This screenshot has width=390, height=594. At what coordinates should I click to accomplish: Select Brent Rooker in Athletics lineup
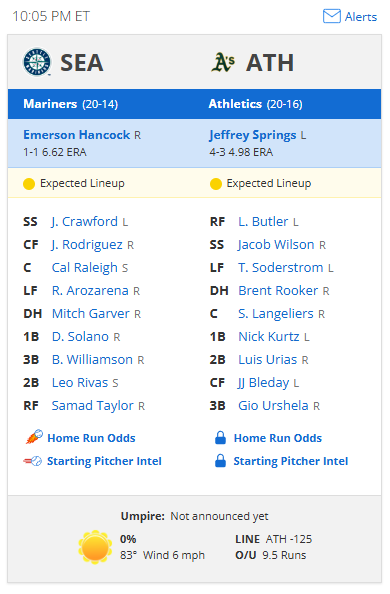[x=278, y=291]
